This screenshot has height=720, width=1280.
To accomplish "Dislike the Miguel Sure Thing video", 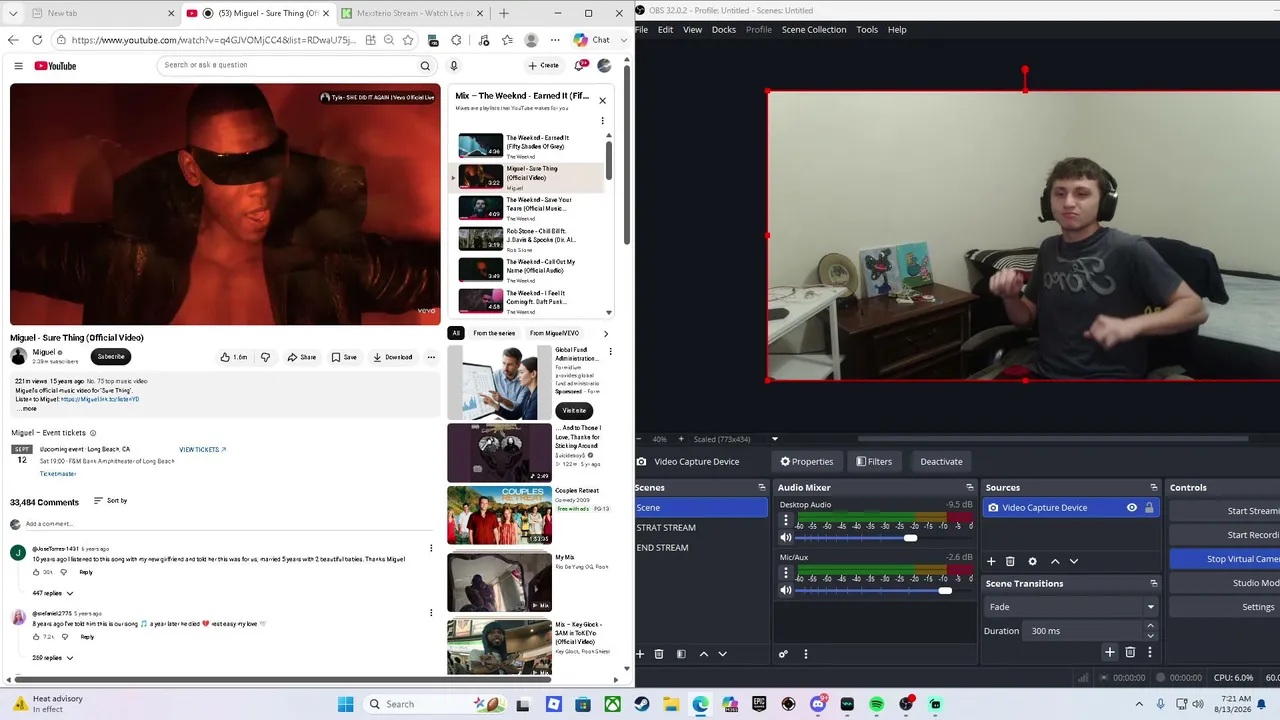I will (265, 357).
